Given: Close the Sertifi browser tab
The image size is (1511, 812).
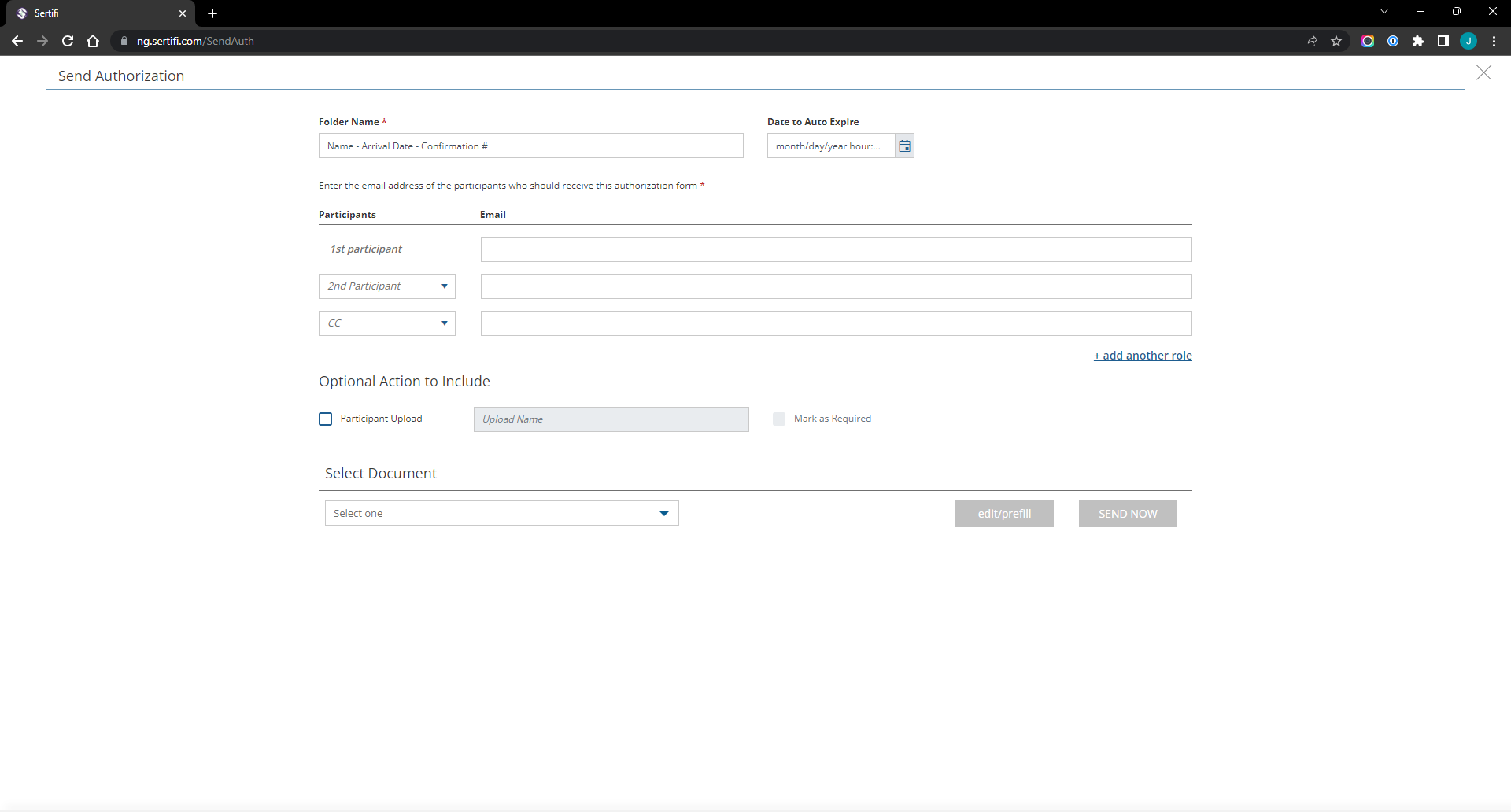Looking at the screenshot, I should pos(183,13).
